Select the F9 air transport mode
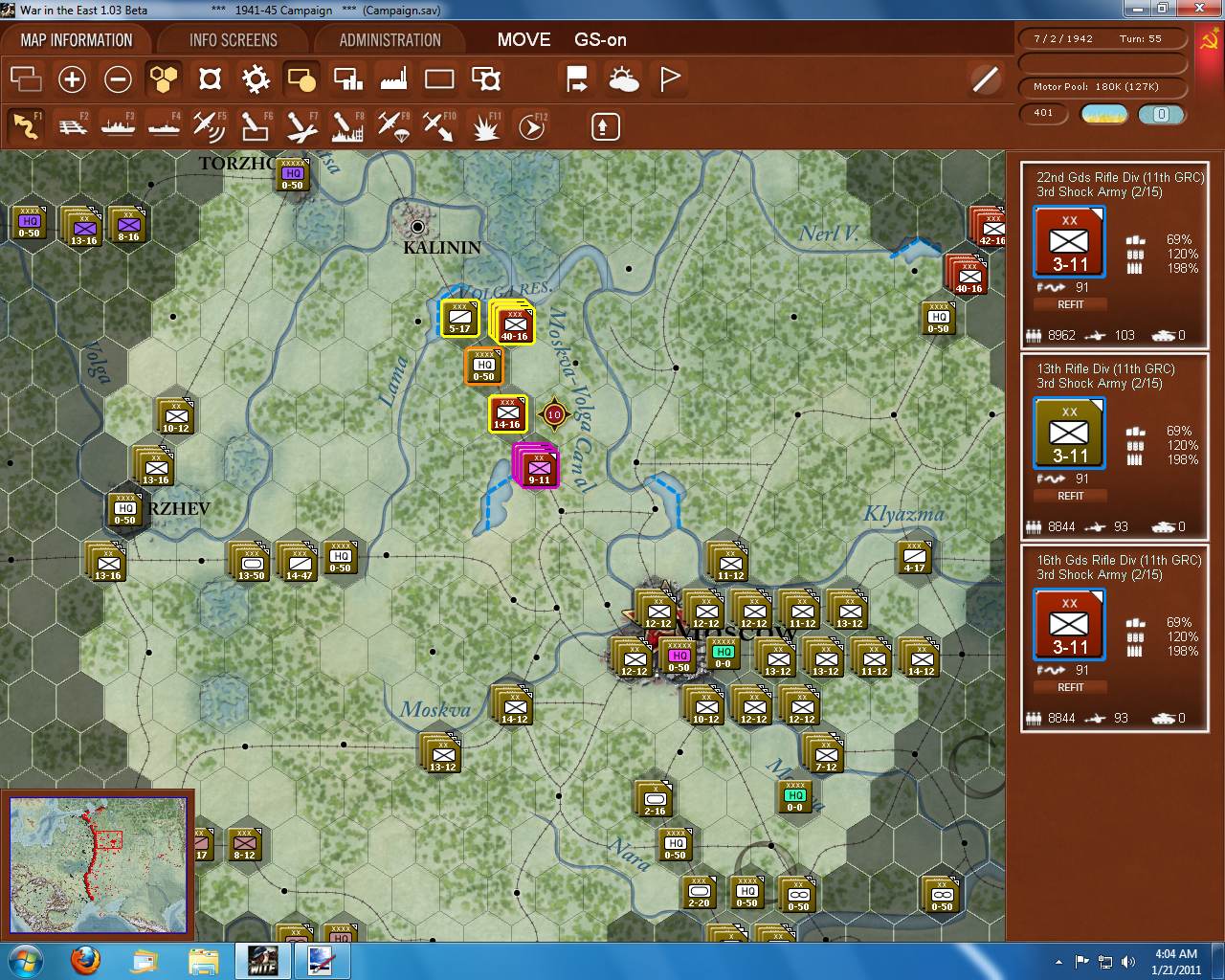 [x=393, y=125]
